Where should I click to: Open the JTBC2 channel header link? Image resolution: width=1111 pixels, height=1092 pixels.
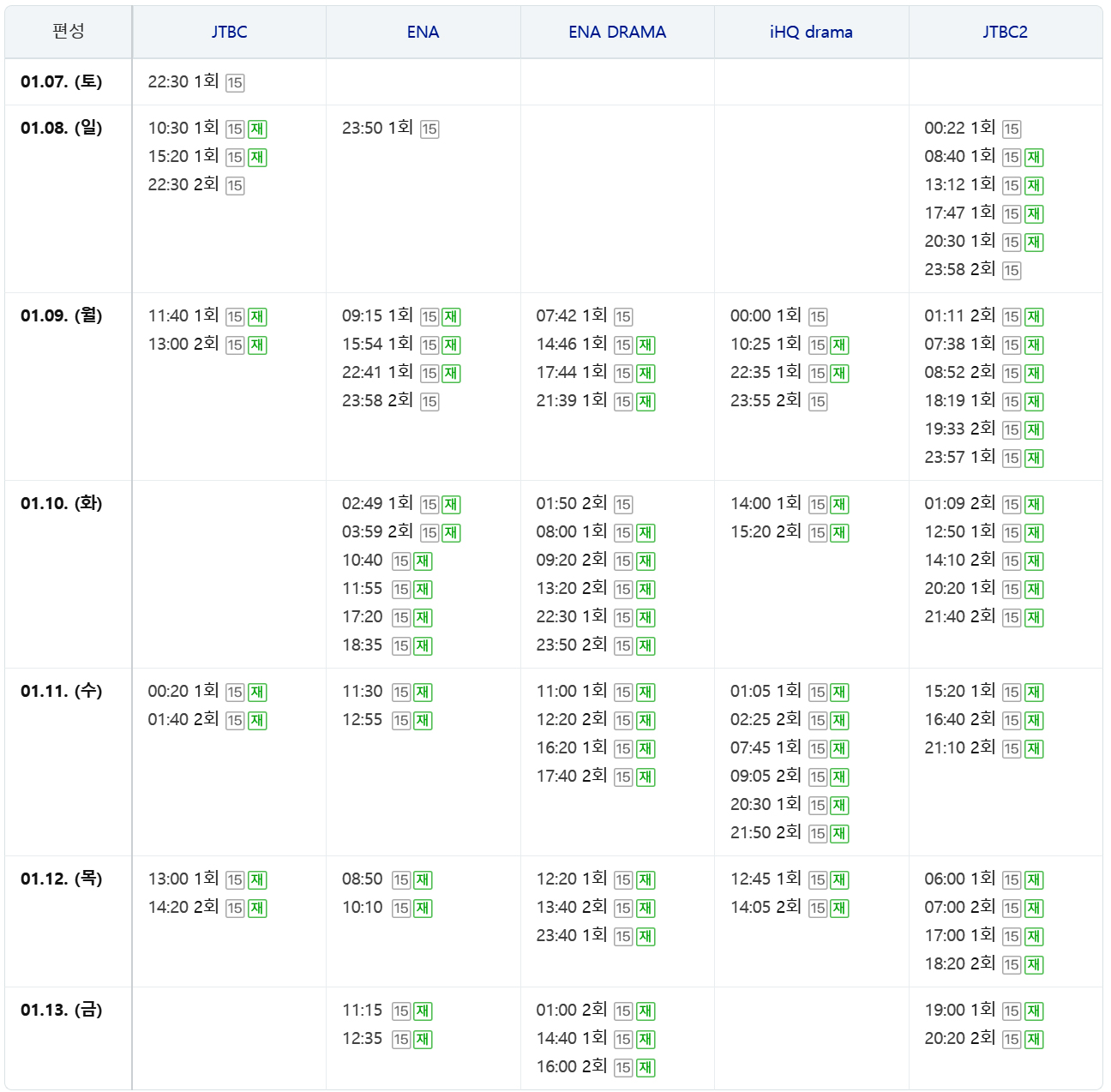click(x=1005, y=32)
